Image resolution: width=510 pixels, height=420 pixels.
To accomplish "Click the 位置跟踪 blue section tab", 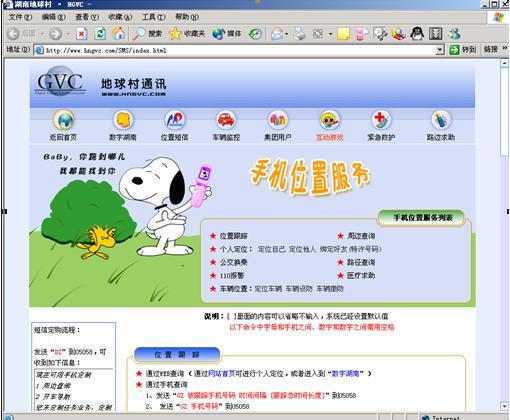I will [x=177, y=355].
